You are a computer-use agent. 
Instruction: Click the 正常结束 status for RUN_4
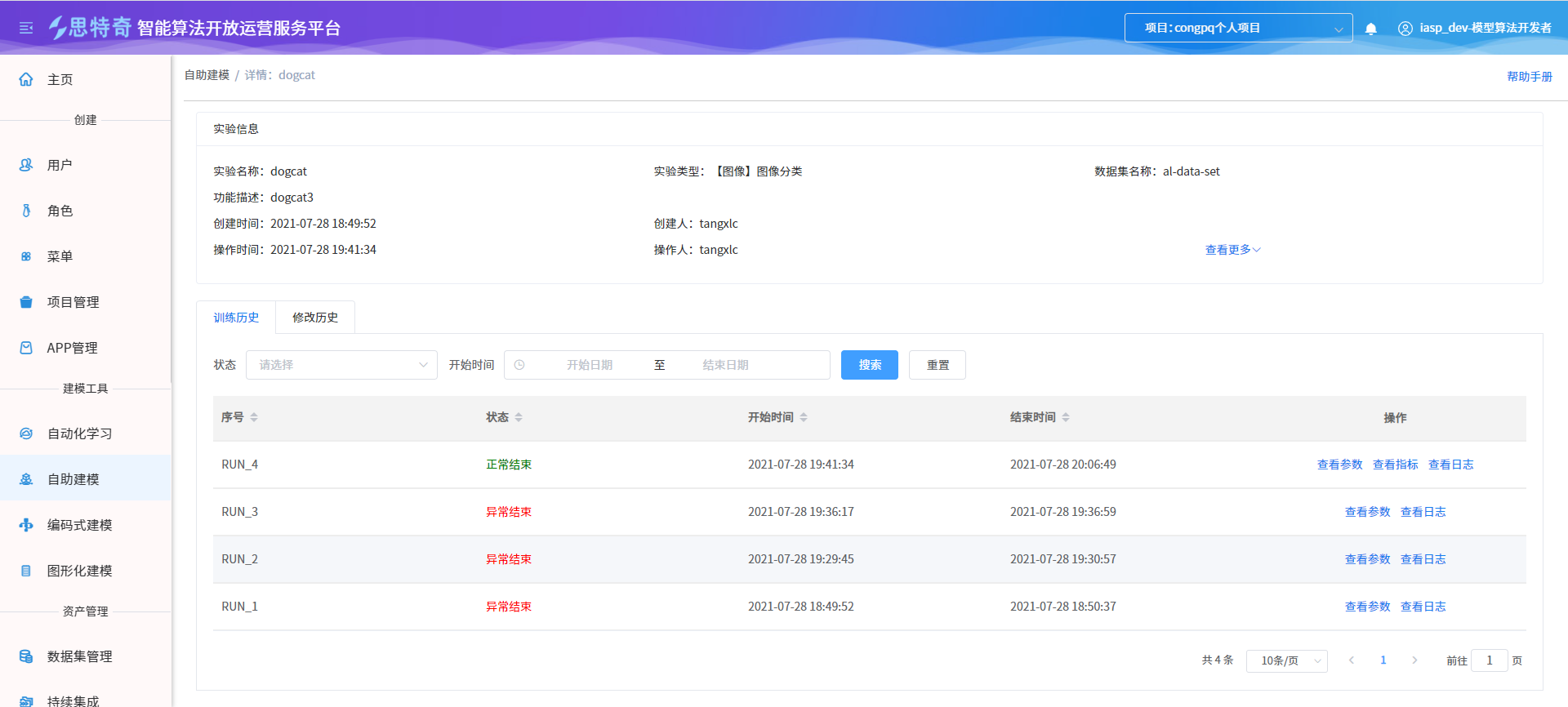(509, 465)
